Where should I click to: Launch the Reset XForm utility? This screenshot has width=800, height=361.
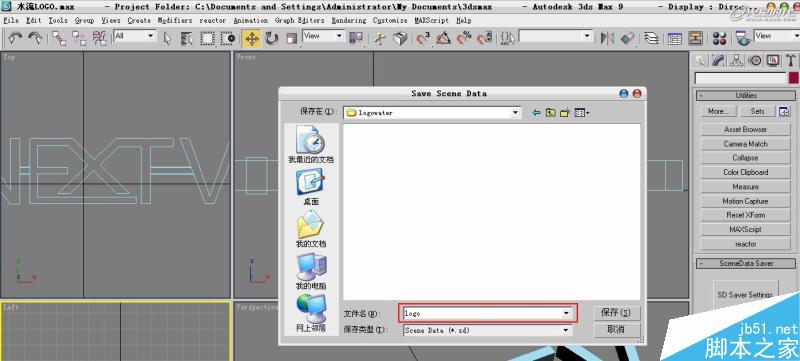coord(745,215)
